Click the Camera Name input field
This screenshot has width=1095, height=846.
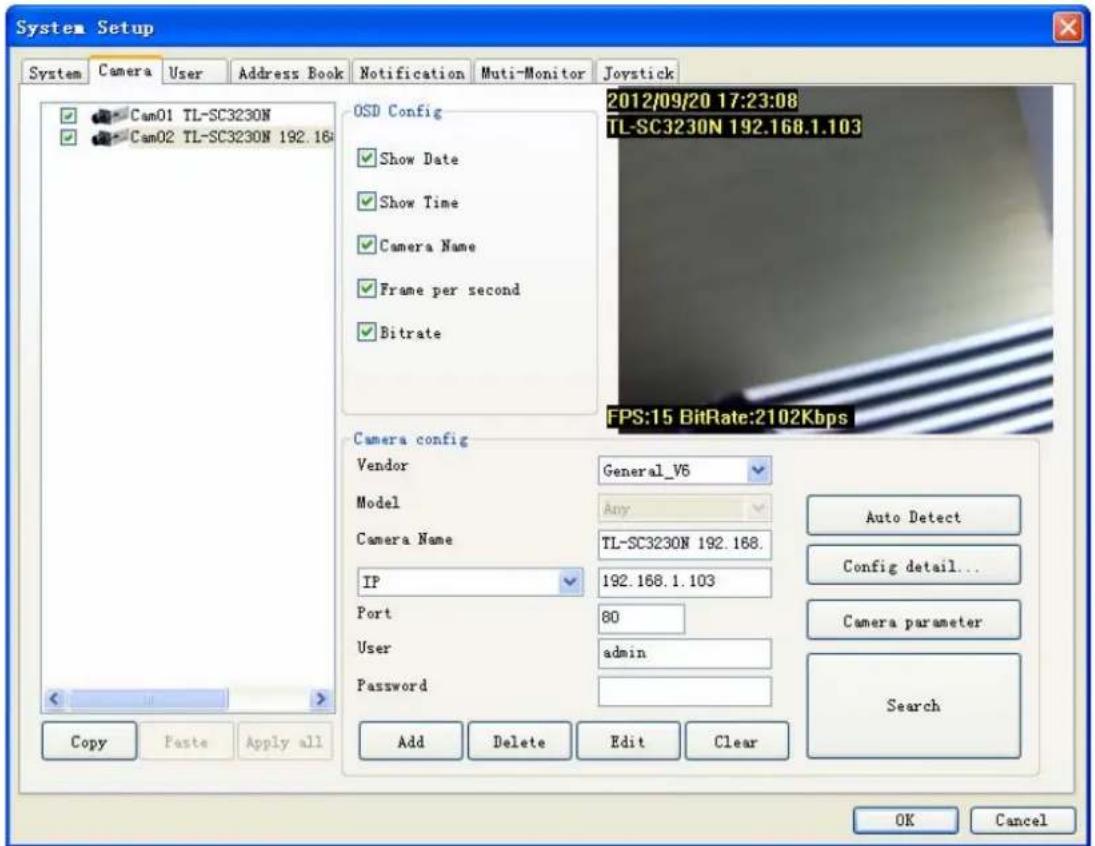[684, 544]
